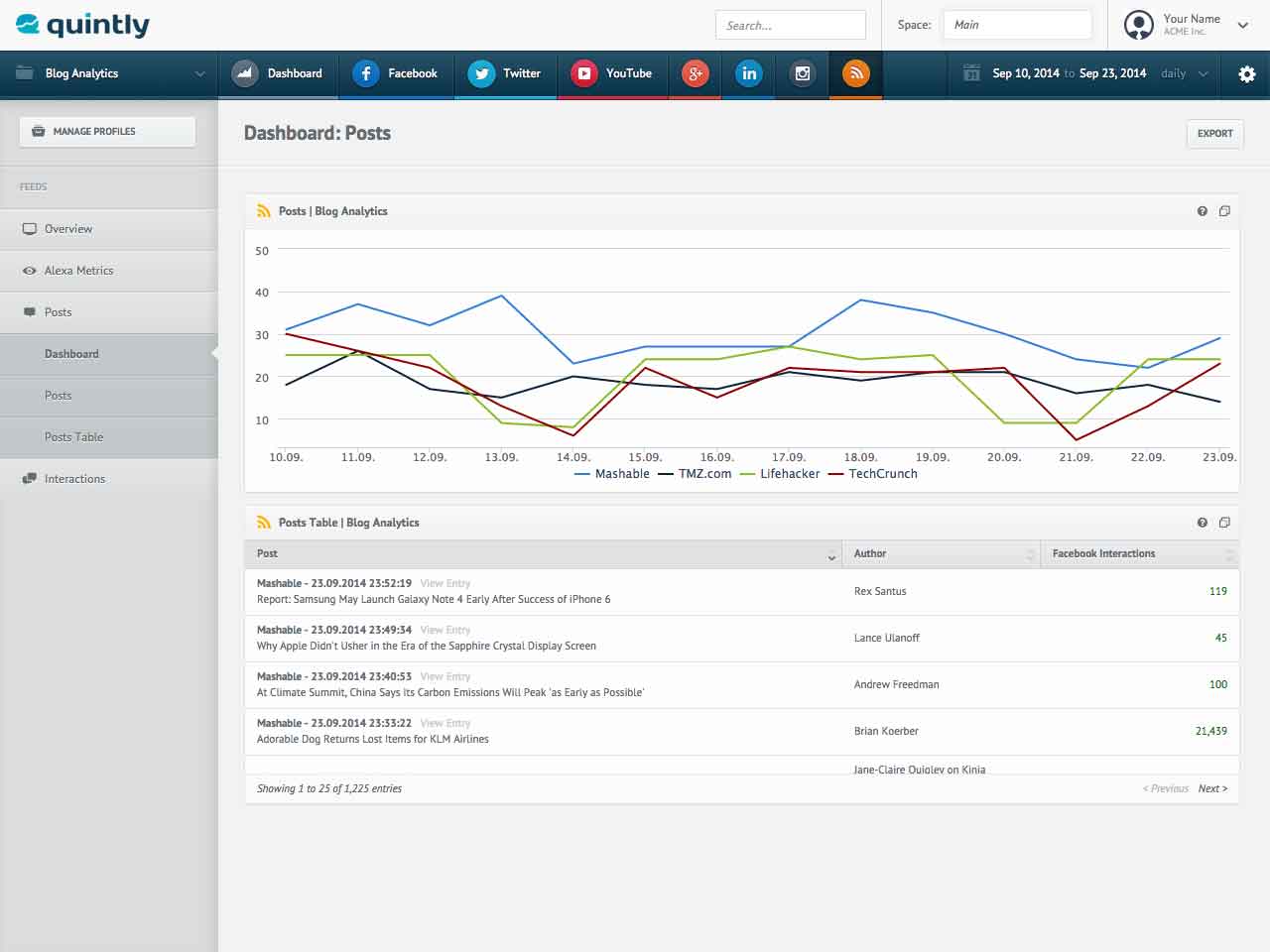Open the Space selector showing Main
This screenshot has height=952, width=1270.
click(1017, 25)
